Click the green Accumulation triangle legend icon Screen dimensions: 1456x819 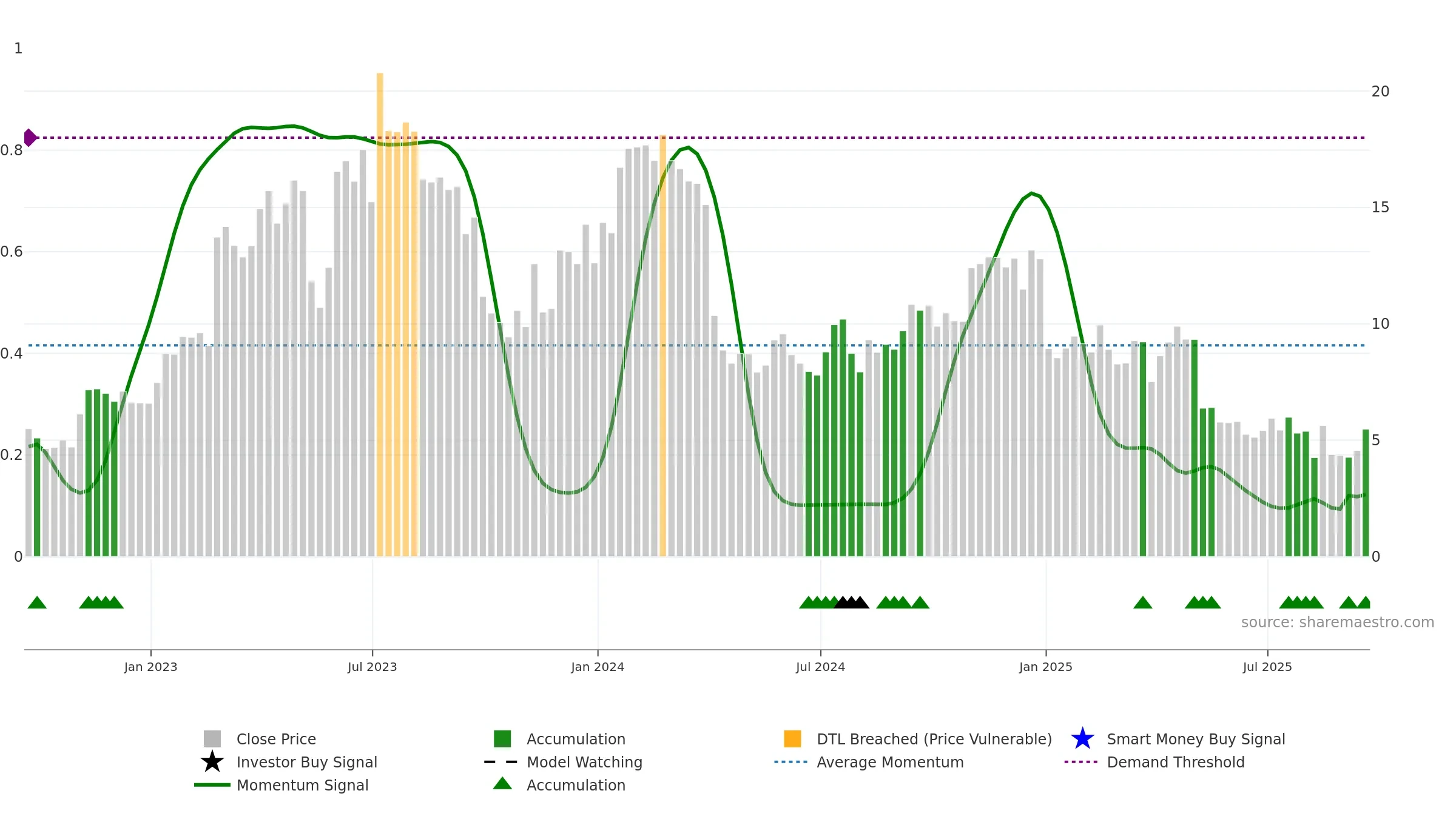[x=502, y=783]
